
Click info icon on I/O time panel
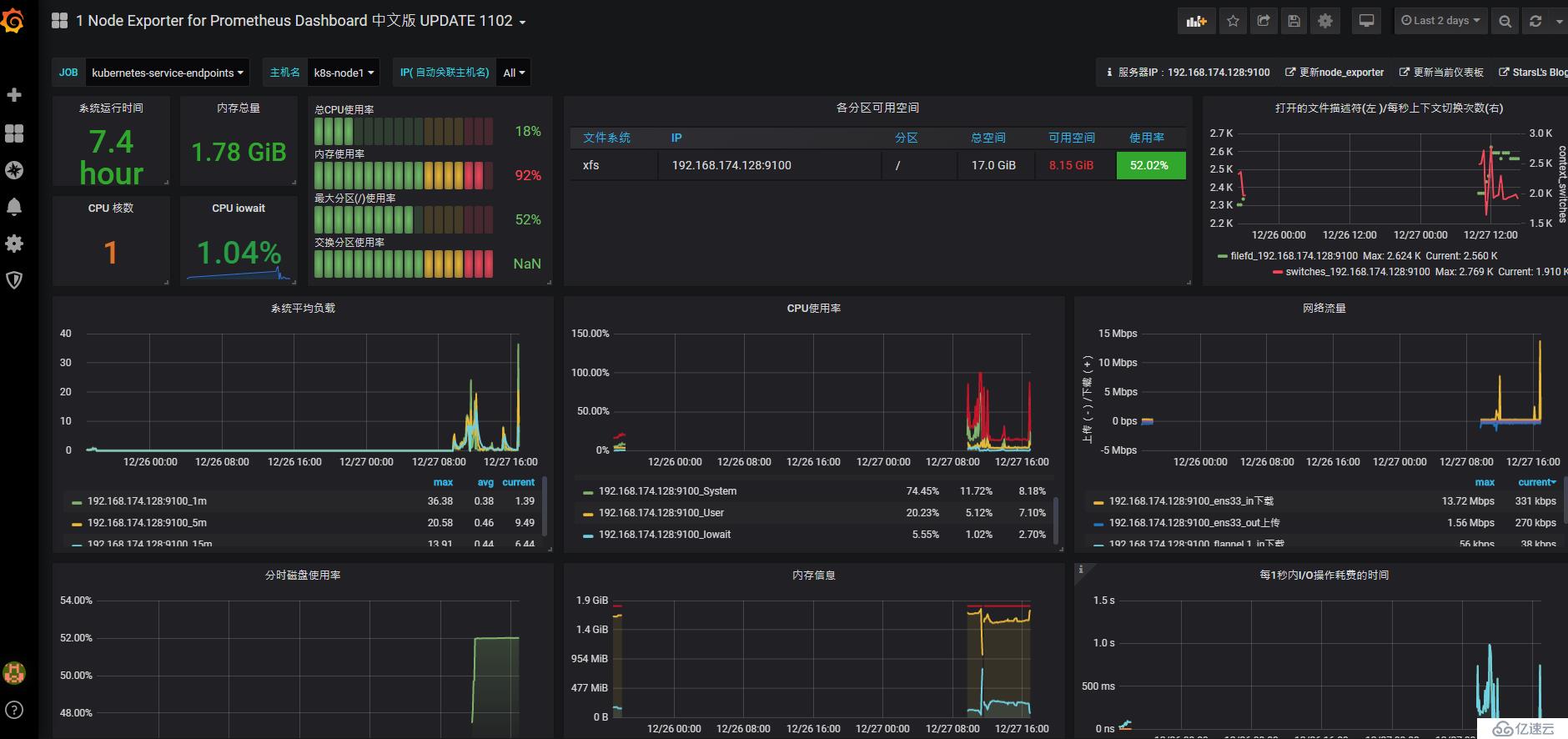click(x=1081, y=570)
